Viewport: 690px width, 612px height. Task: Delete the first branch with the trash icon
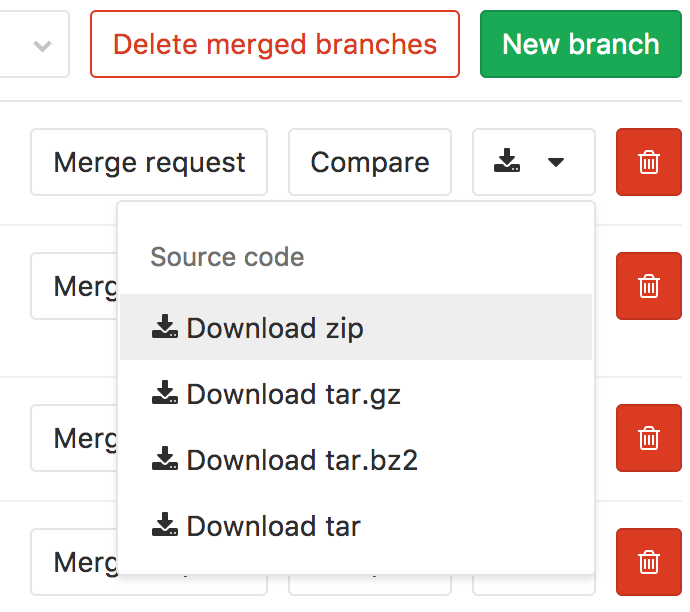pos(649,162)
